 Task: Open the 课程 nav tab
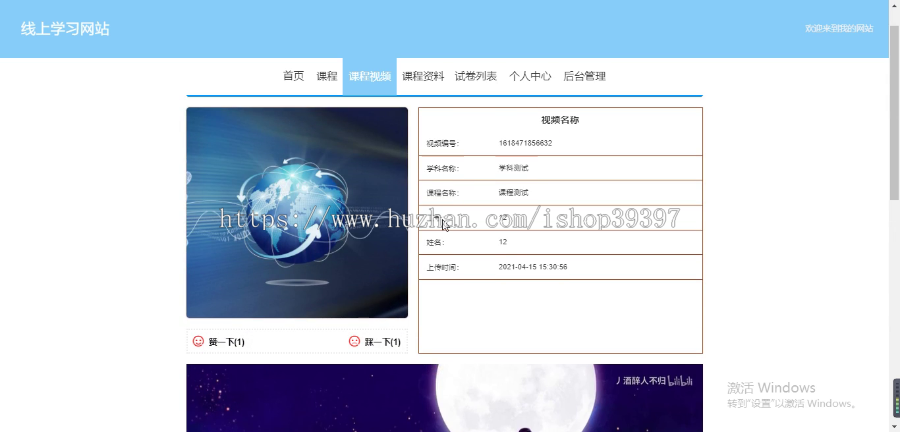point(327,76)
